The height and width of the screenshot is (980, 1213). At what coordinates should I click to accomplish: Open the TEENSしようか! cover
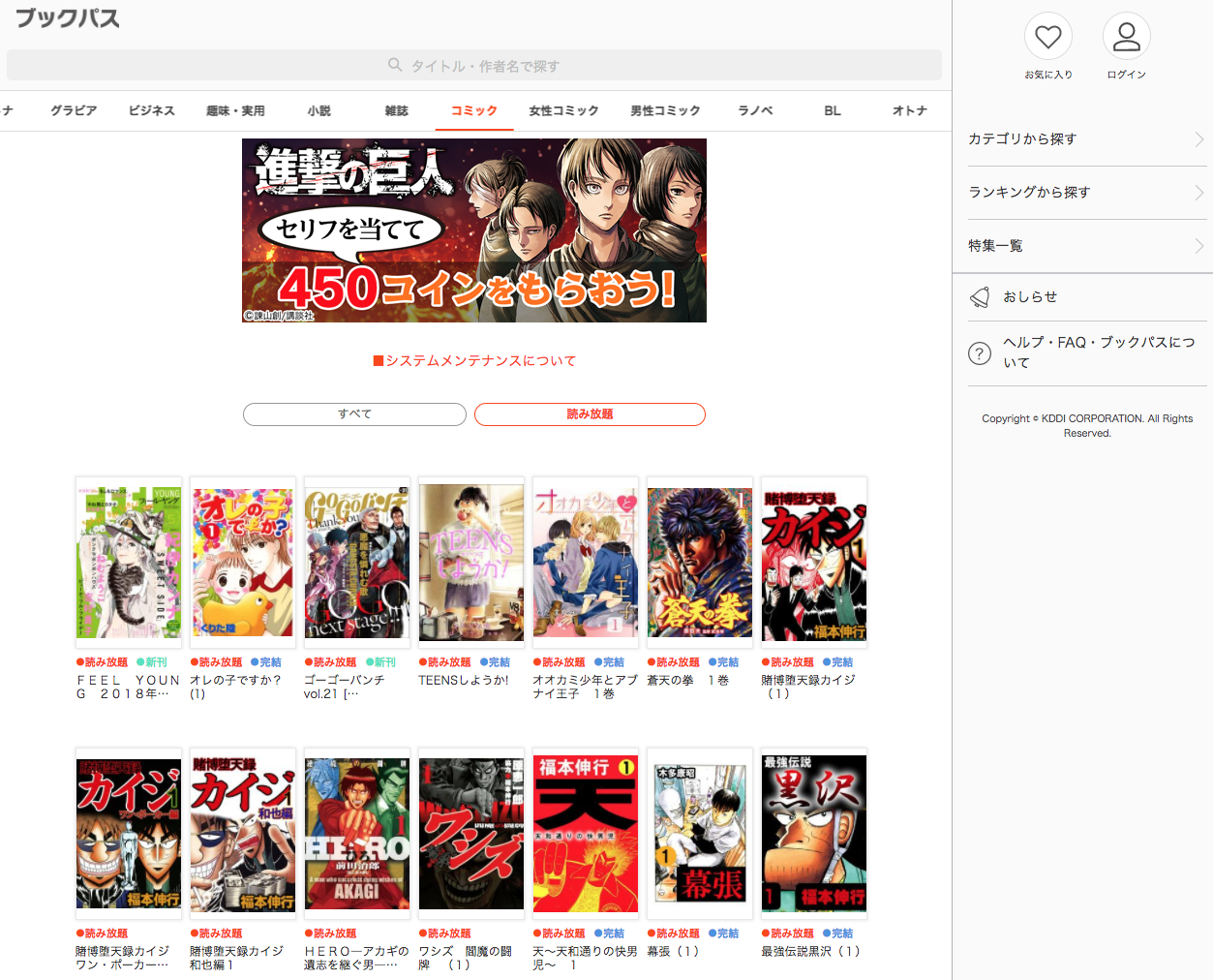[471, 562]
